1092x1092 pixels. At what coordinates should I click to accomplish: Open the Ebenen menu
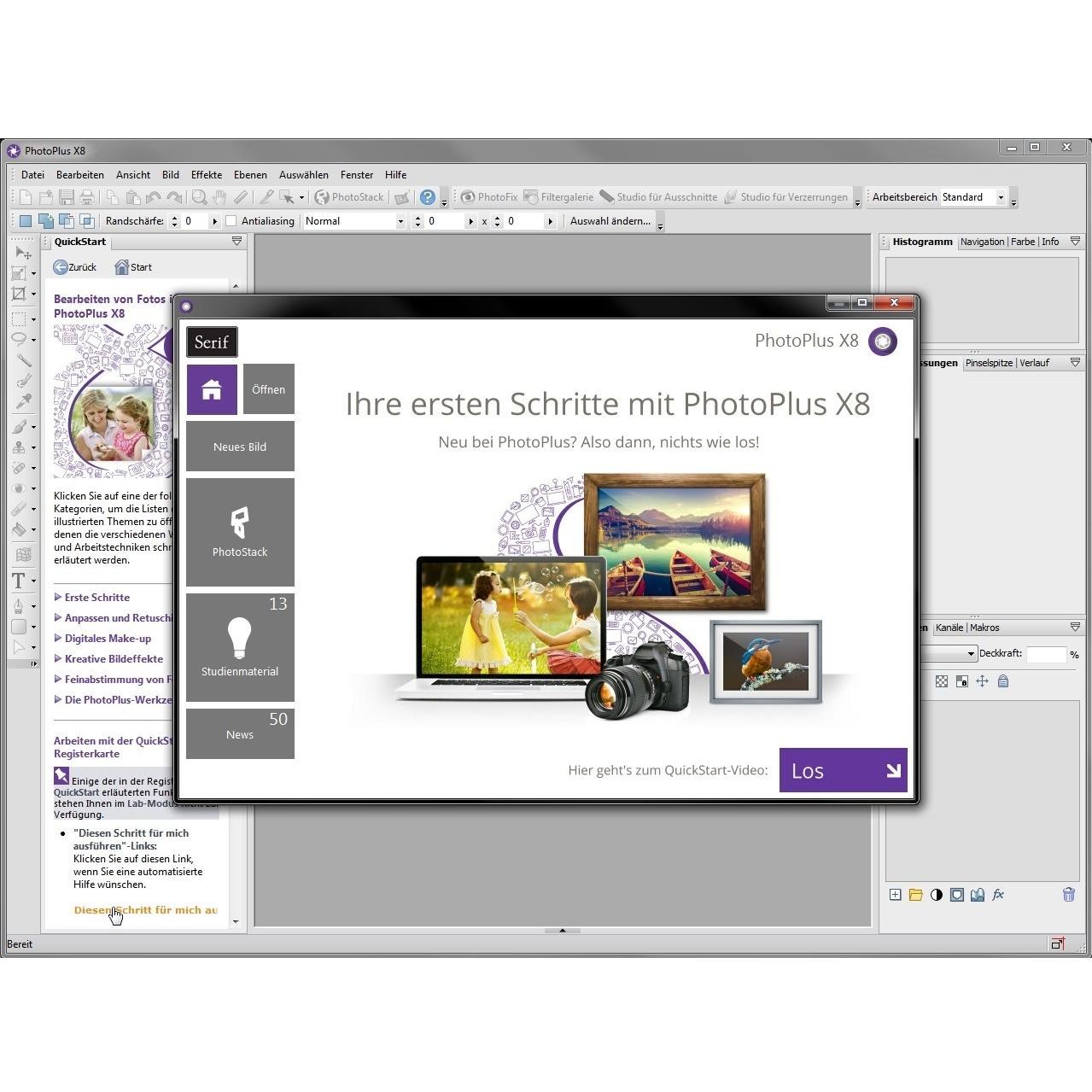click(250, 175)
